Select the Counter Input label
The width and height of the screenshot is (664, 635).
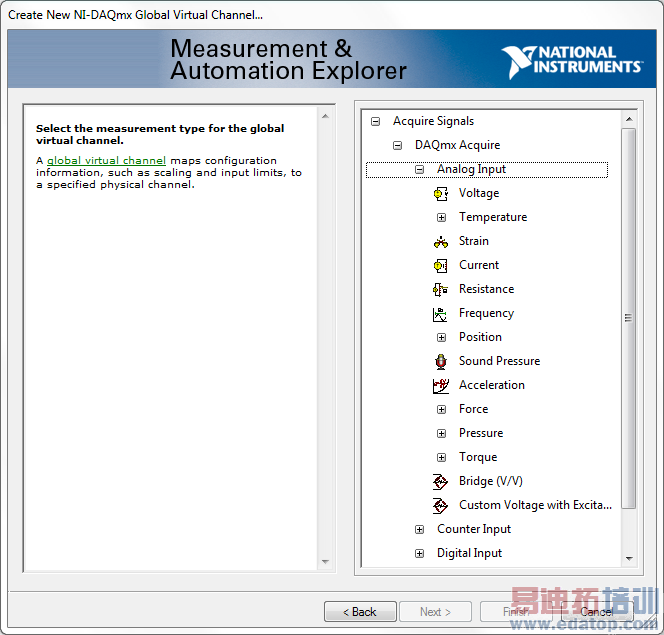click(x=474, y=529)
